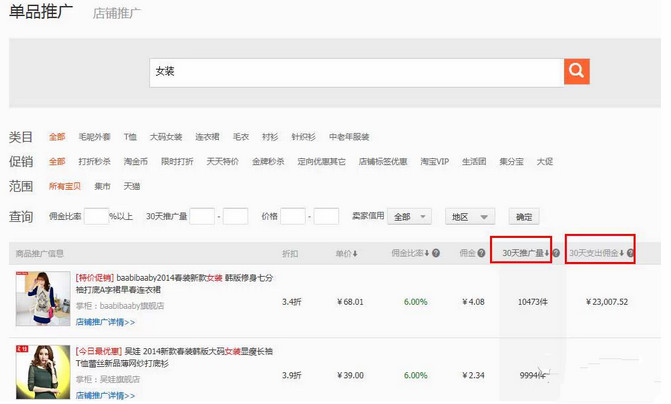The image size is (671, 404).
Task: Open baabibaaby dress product thumbnail
Action: [42, 299]
